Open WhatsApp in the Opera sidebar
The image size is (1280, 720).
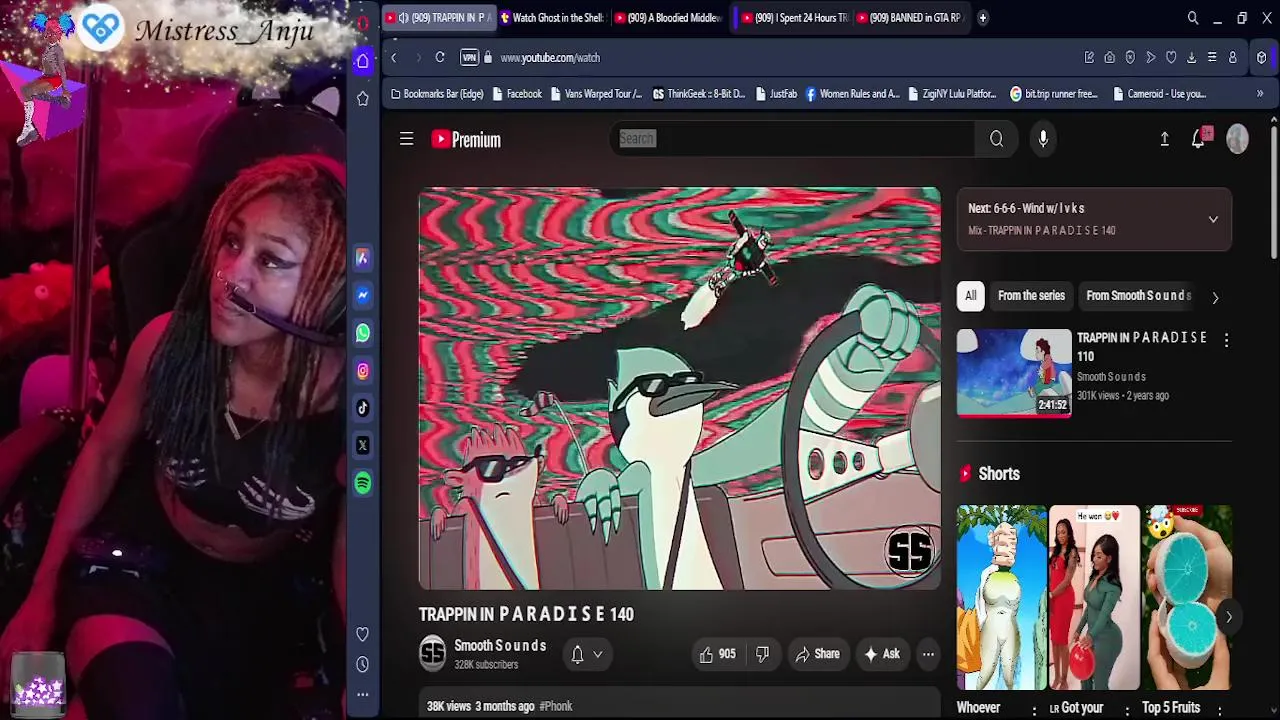click(x=363, y=333)
